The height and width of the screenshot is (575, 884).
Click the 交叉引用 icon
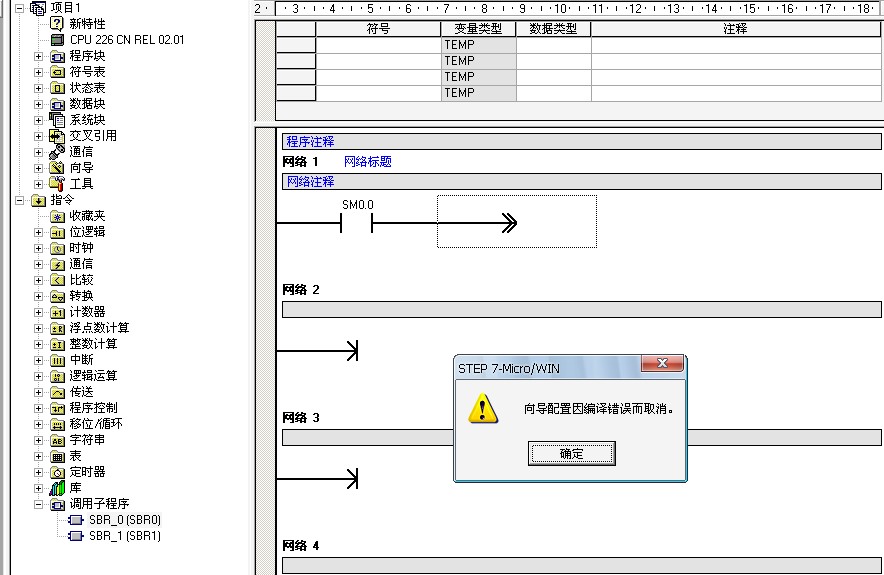click(57, 136)
